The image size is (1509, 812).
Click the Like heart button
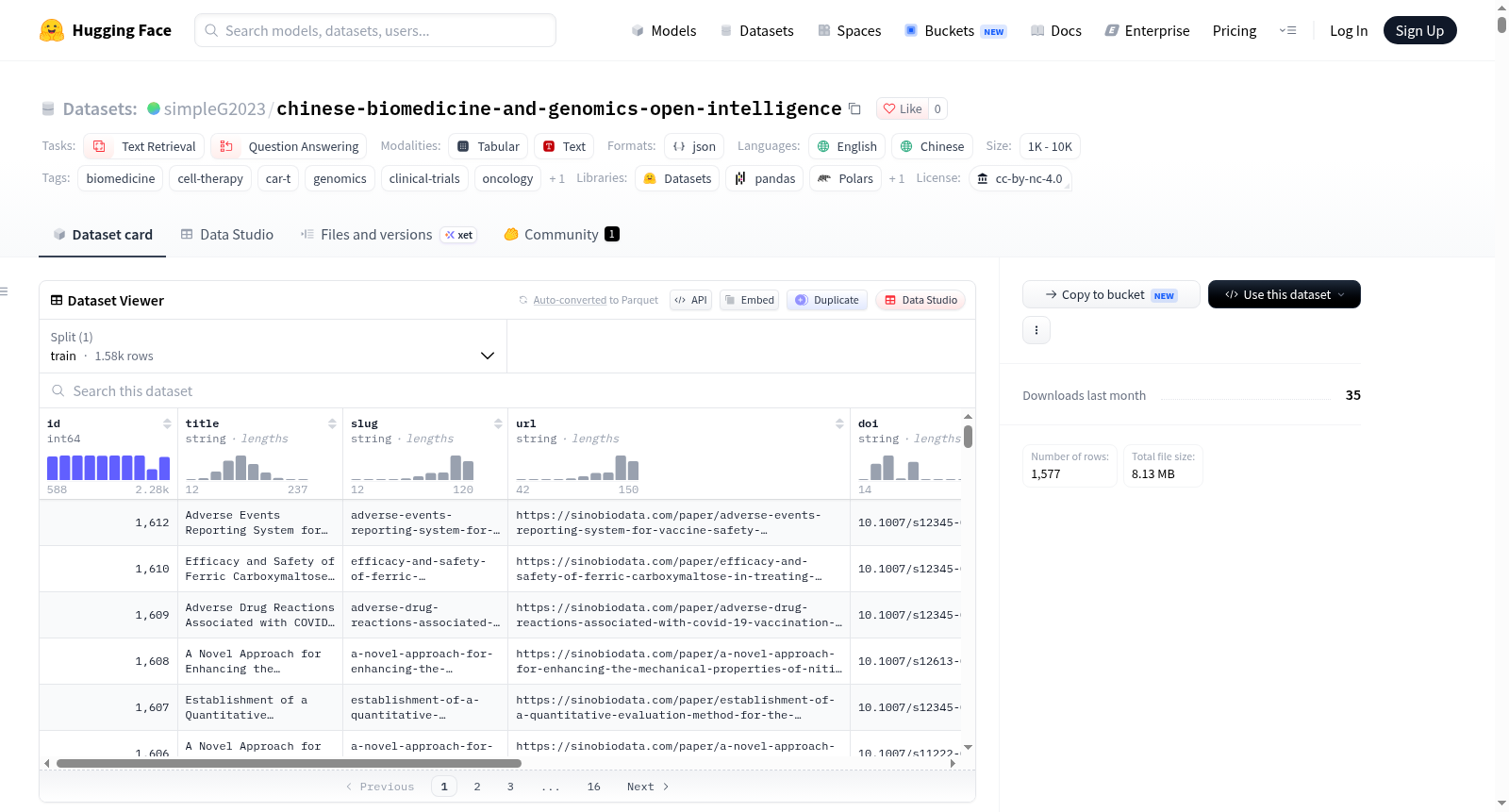[903, 108]
